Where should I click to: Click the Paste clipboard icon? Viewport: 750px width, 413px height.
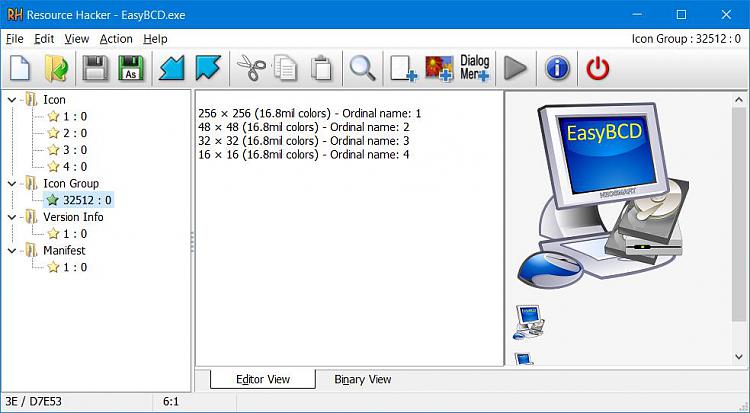tap(321, 68)
